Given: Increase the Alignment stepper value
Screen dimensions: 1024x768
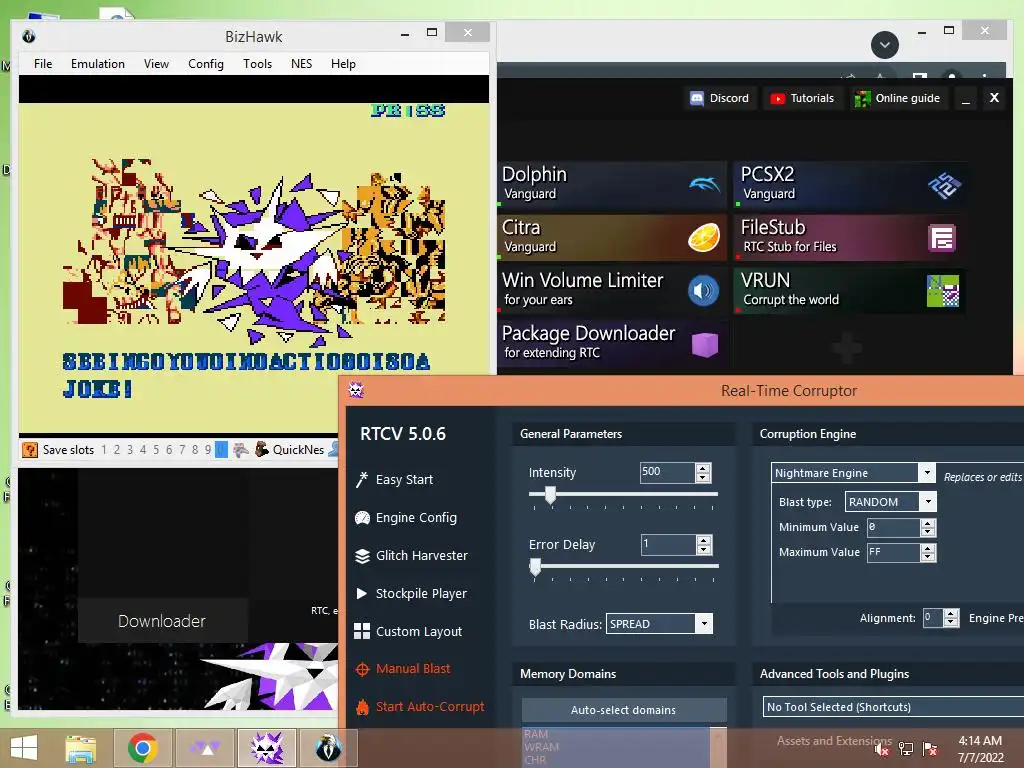Looking at the screenshot, I should tap(952, 613).
